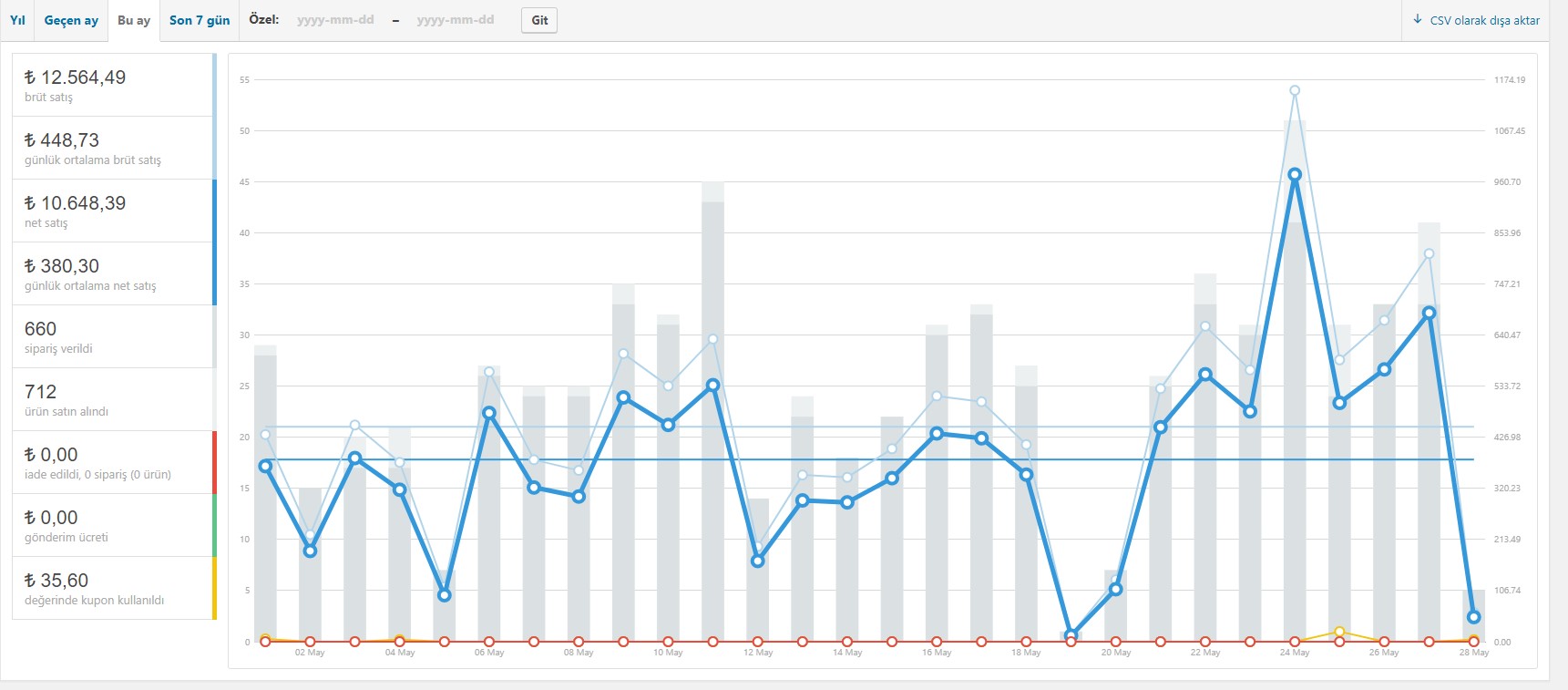Viewport: 1568px width, 690px height.
Task: Click the "10 May" x-axis label
Action: [x=668, y=653]
